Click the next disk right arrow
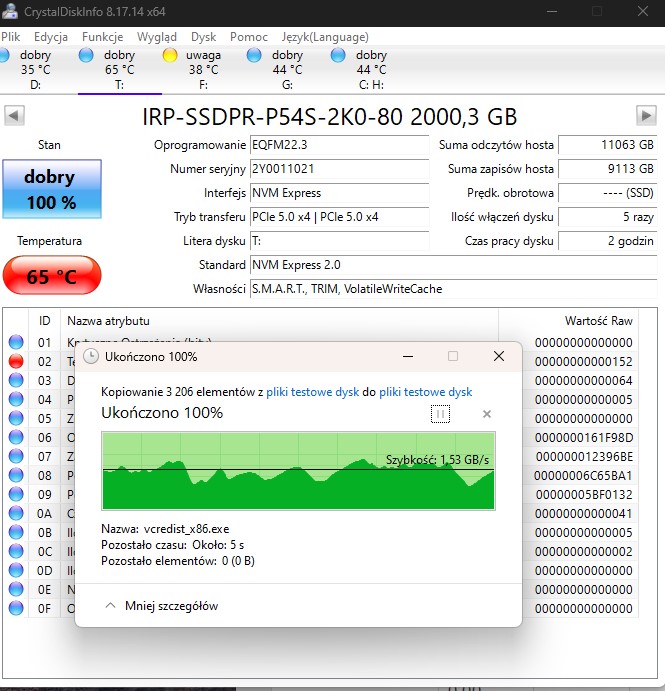This screenshot has width=665, height=691. (650, 115)
